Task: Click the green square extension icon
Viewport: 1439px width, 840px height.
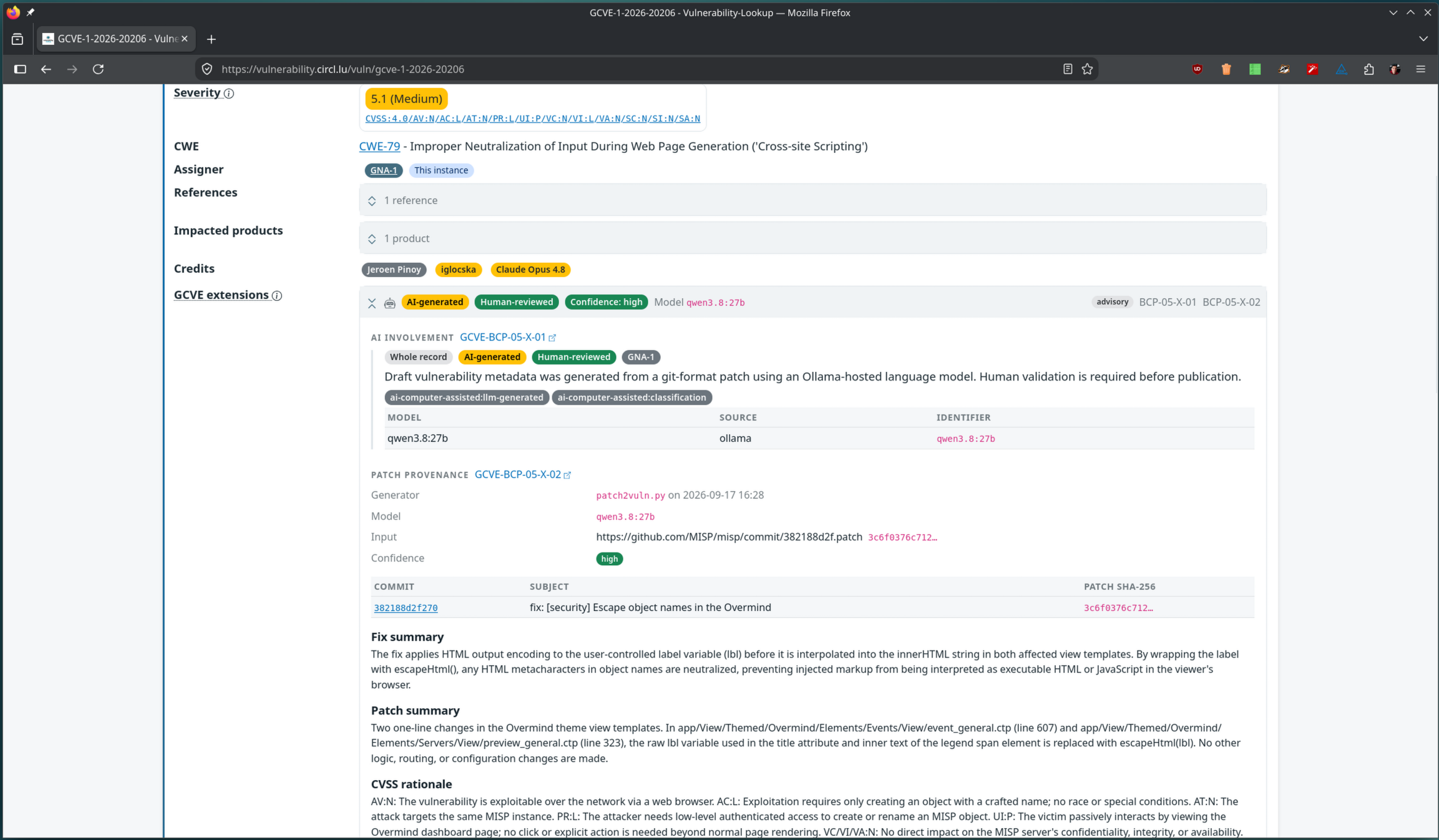Action: click(x=1255, y=69)
